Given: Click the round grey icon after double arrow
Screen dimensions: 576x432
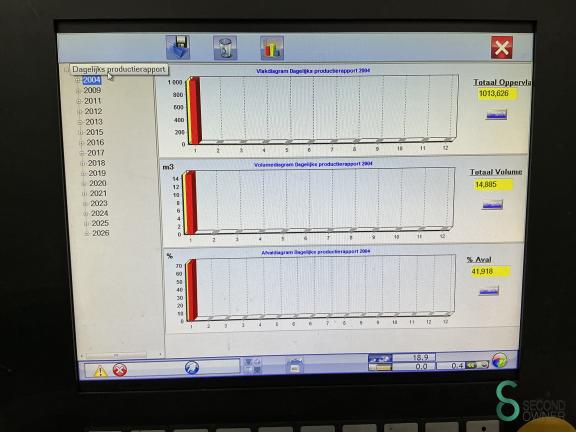Looking at the screenshot, I should [484, 364].
